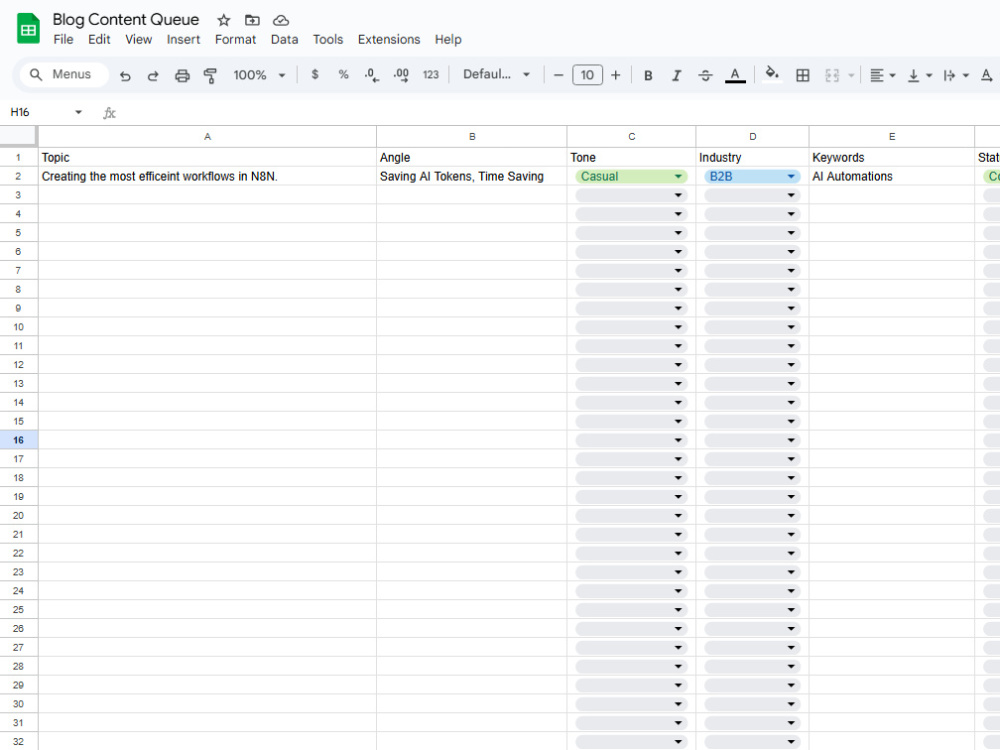Screen dimensions: 1000x750
Task: Increase decimal places
Action: click(401, 75)
